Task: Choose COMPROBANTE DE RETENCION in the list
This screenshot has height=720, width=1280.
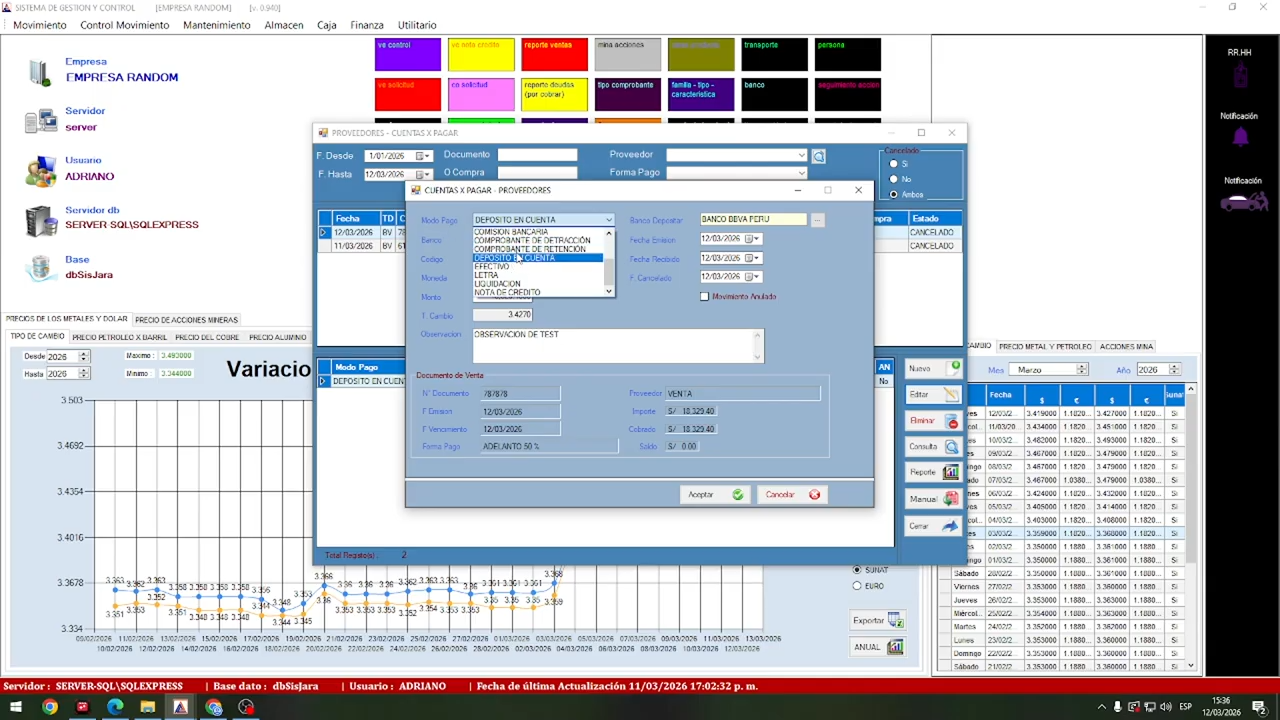Action: [538, 249]
